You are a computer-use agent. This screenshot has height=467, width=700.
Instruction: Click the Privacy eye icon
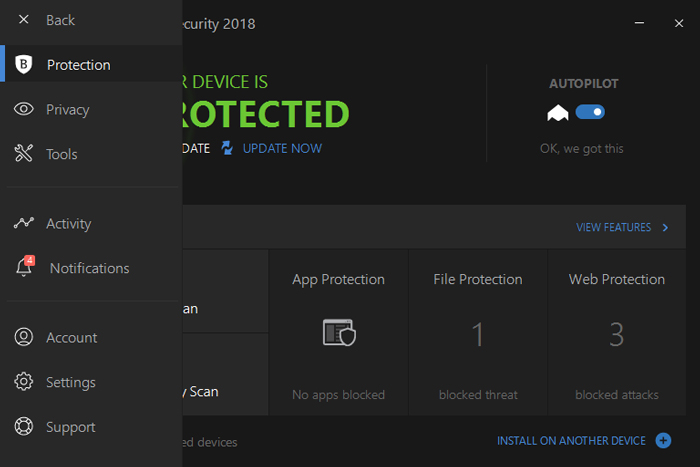coord(24,110)
